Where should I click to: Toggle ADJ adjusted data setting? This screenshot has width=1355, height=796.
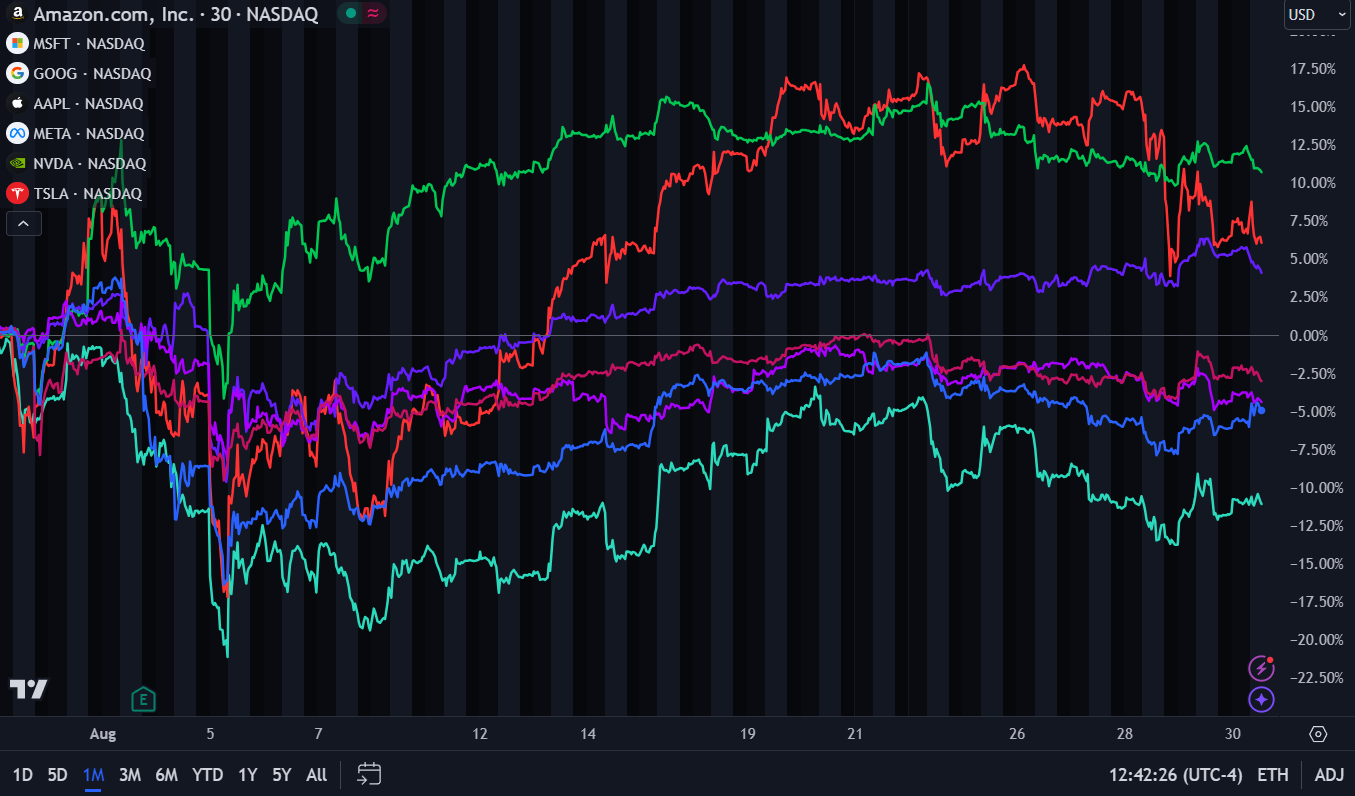[1329, 774]
